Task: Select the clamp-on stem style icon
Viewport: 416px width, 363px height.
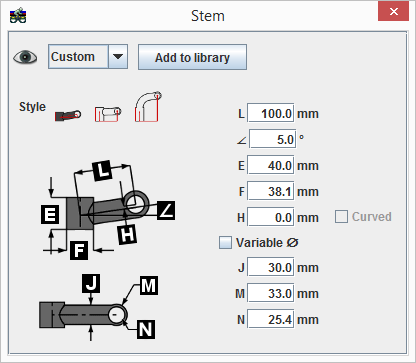Action: [108, 114]
